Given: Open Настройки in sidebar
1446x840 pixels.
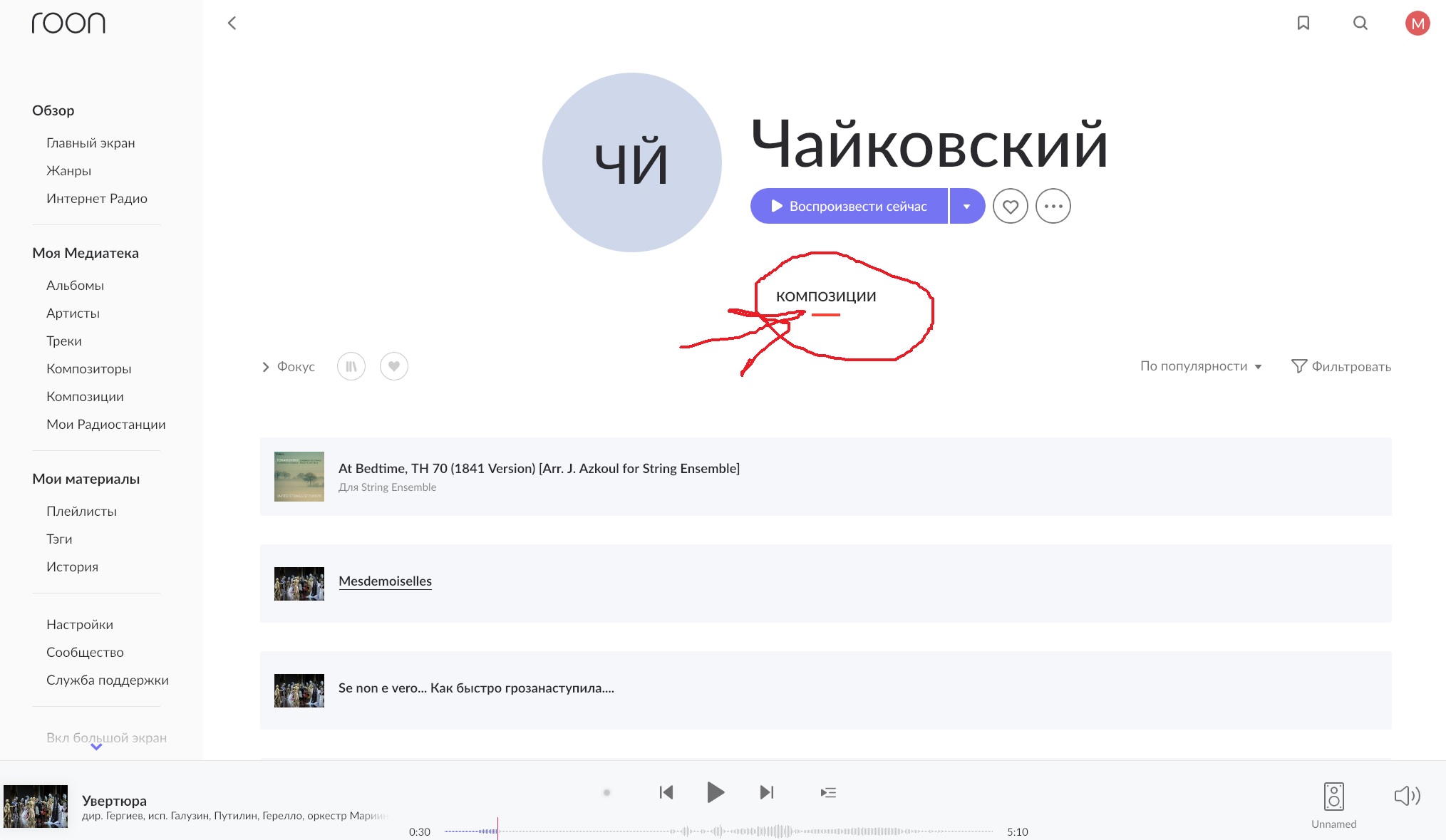Looking at the screenshot, I should (x=80, y=624).
